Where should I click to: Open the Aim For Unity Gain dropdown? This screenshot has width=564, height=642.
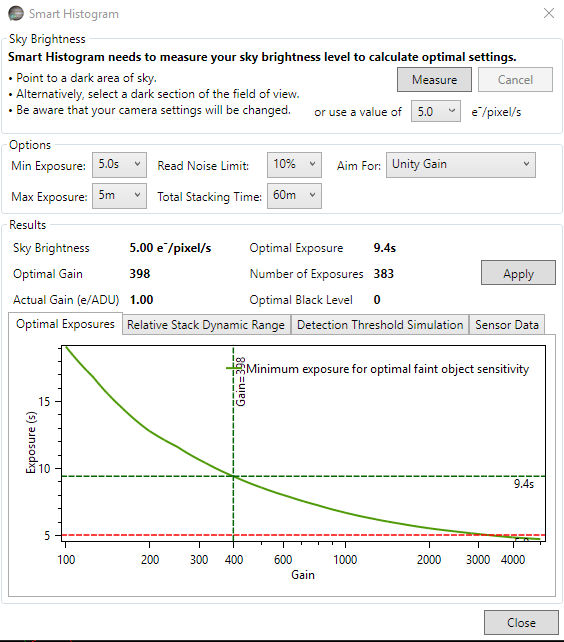coord(461,165)
